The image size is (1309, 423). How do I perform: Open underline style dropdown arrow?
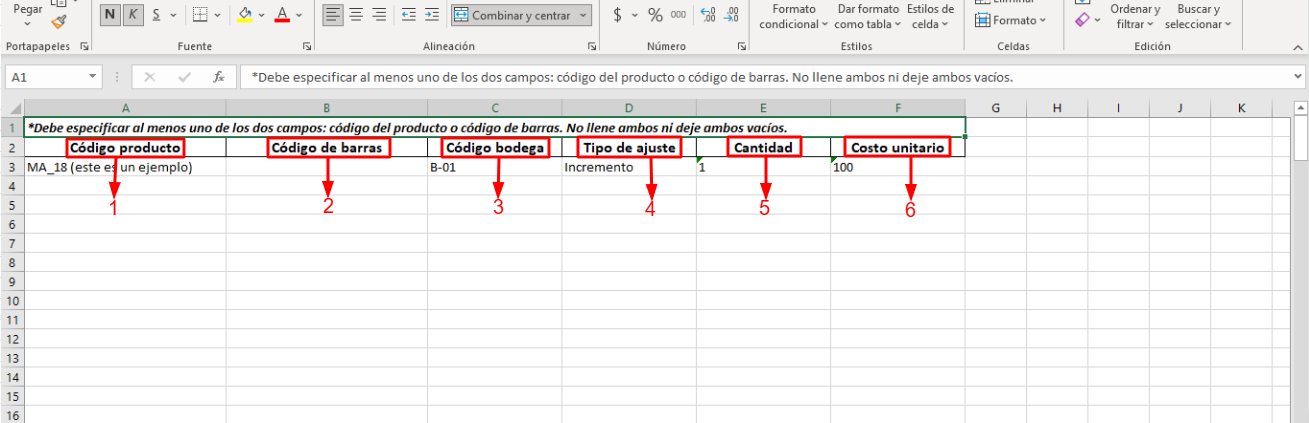[173, 15]
